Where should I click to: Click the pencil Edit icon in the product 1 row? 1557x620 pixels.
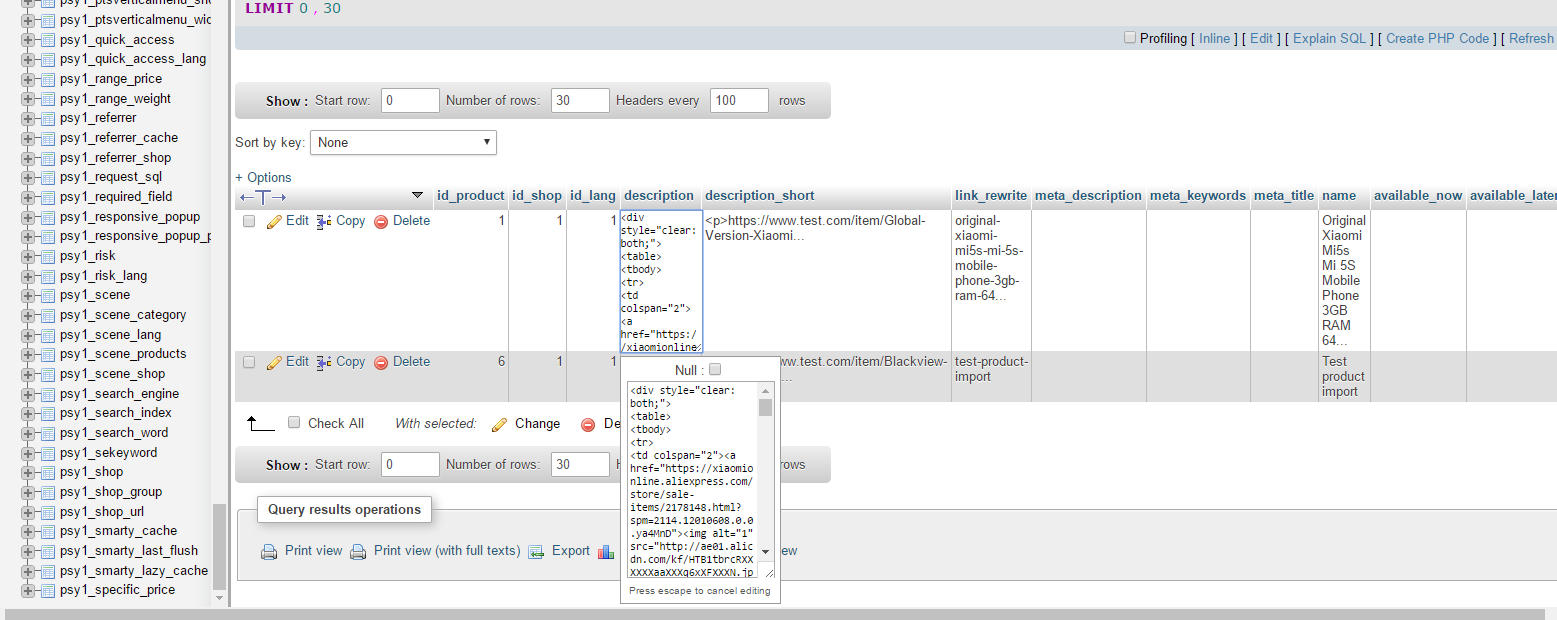[274, 221]
